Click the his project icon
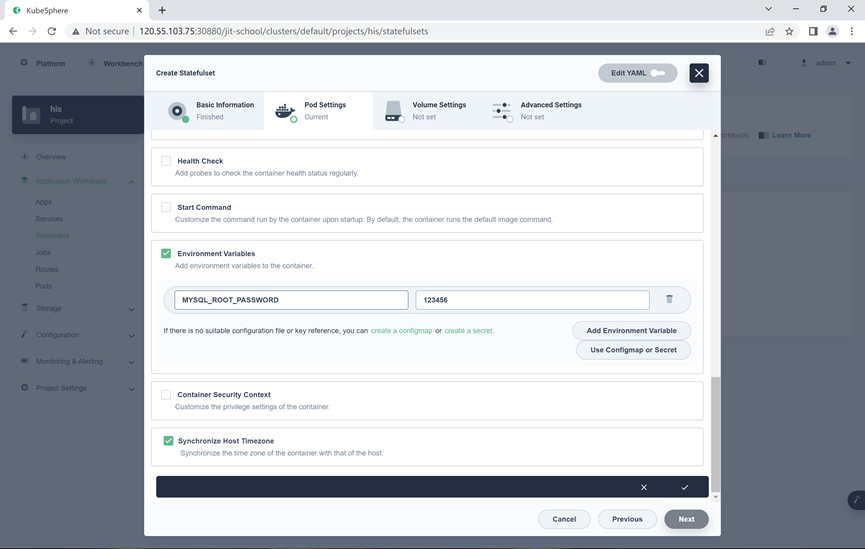This screenshot has width=865, height=549. coord(31,115)
